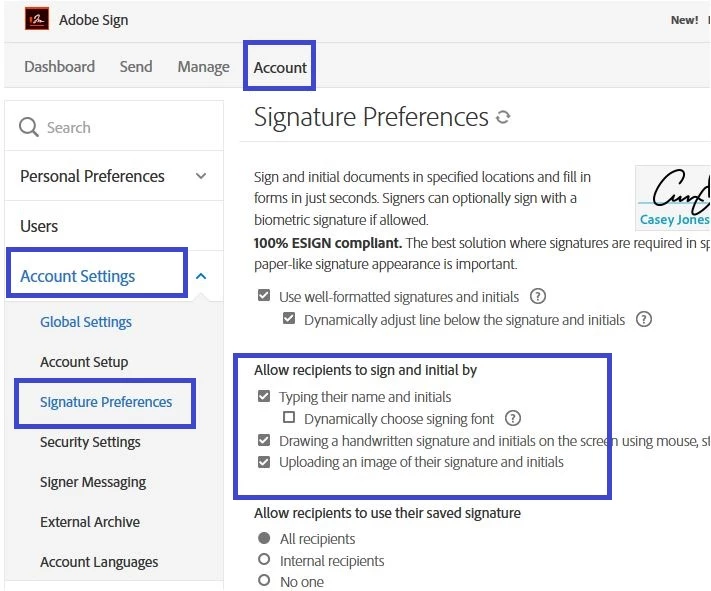Open the Send tab
711x591 pixels.
[x=136, y=67]
